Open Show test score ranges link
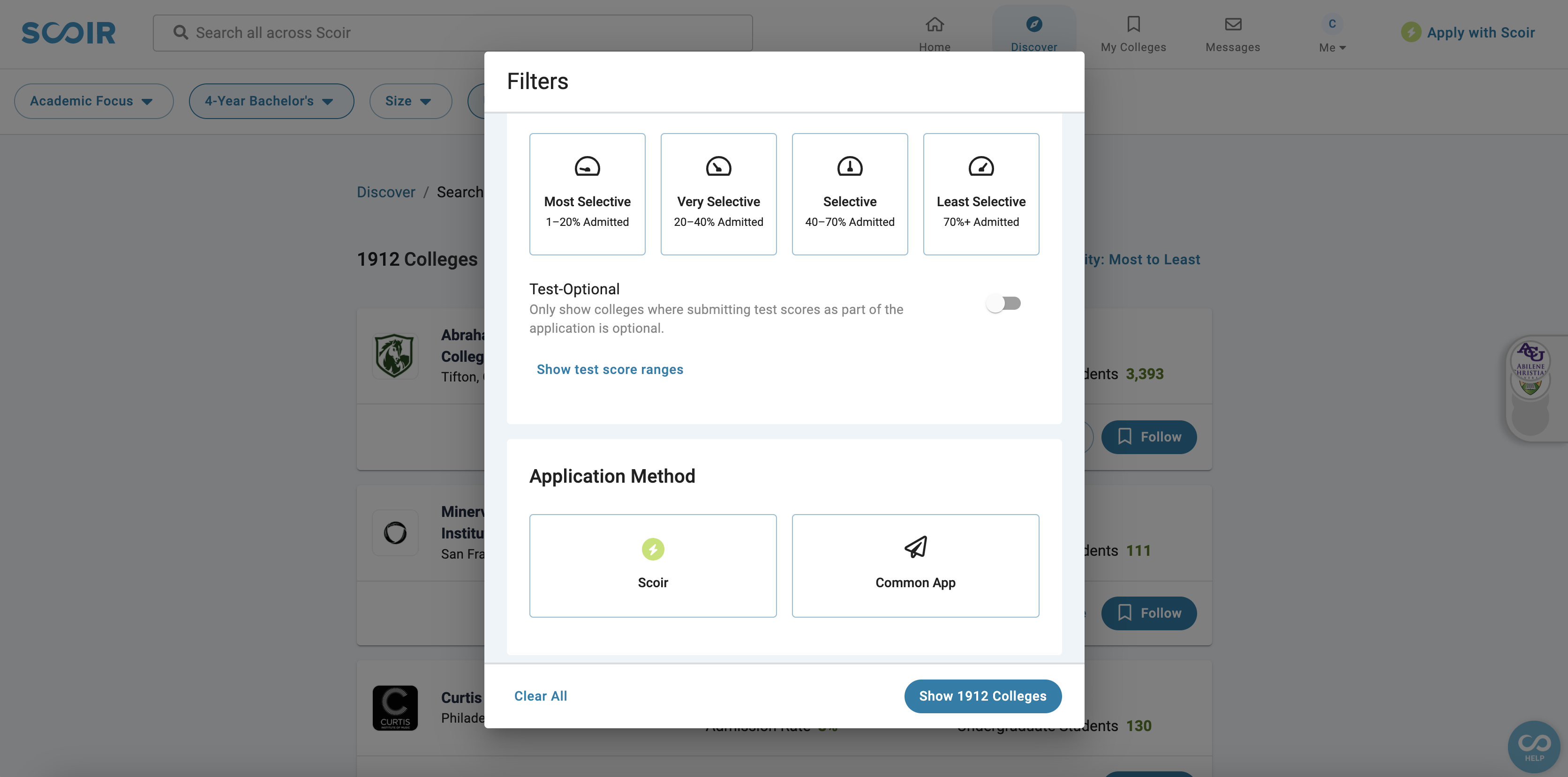 click(609, 369)
